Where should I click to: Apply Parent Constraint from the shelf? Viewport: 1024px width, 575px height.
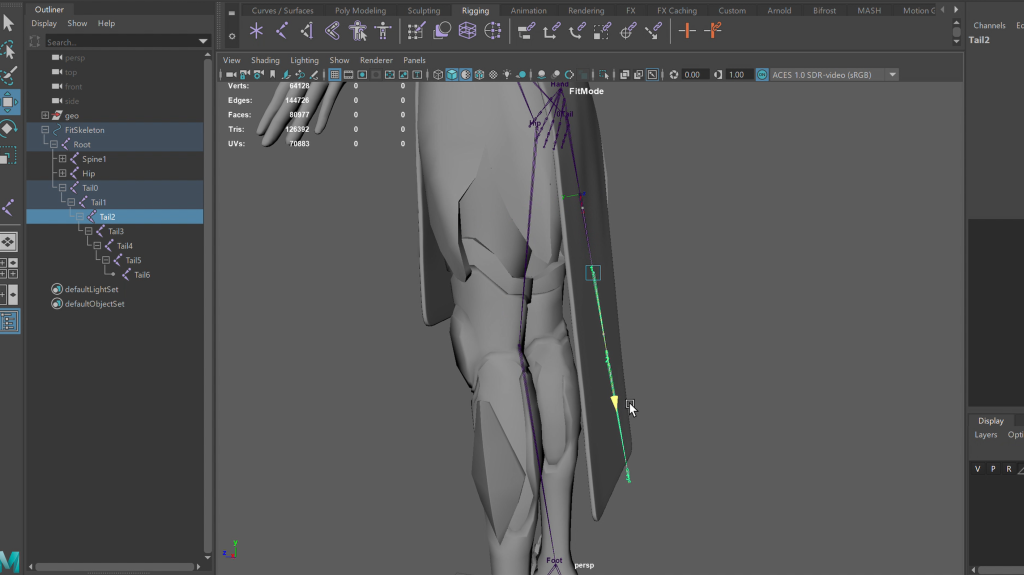[x=526, y=31]
